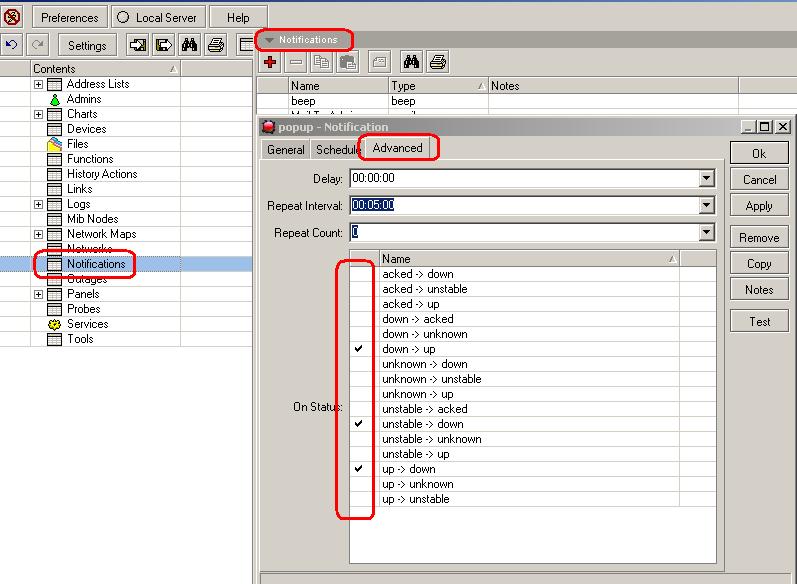
Task: Click the undo arrow icon
Action: 11,45
